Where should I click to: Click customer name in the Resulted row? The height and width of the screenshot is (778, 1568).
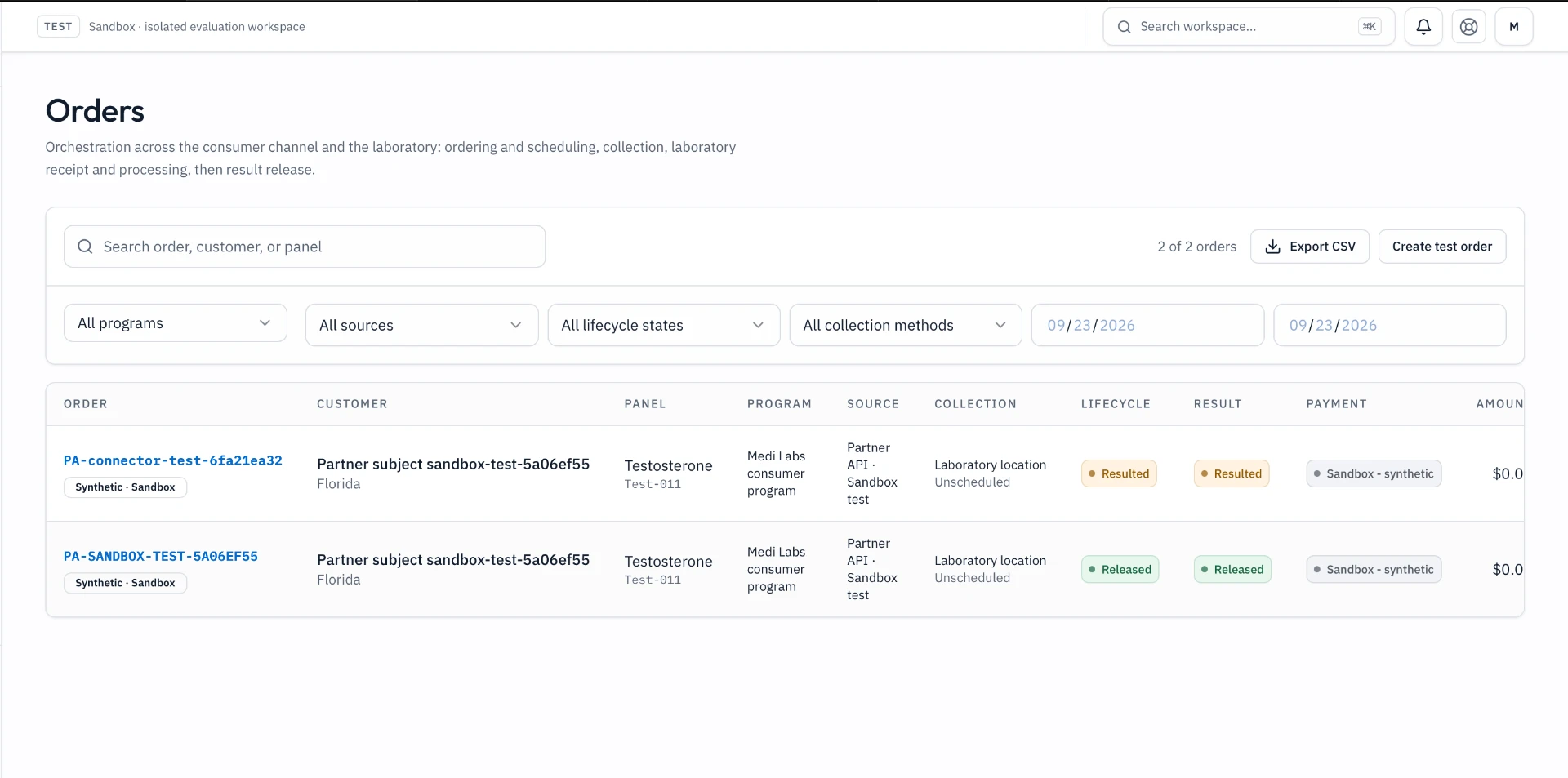tap(453, 465)
